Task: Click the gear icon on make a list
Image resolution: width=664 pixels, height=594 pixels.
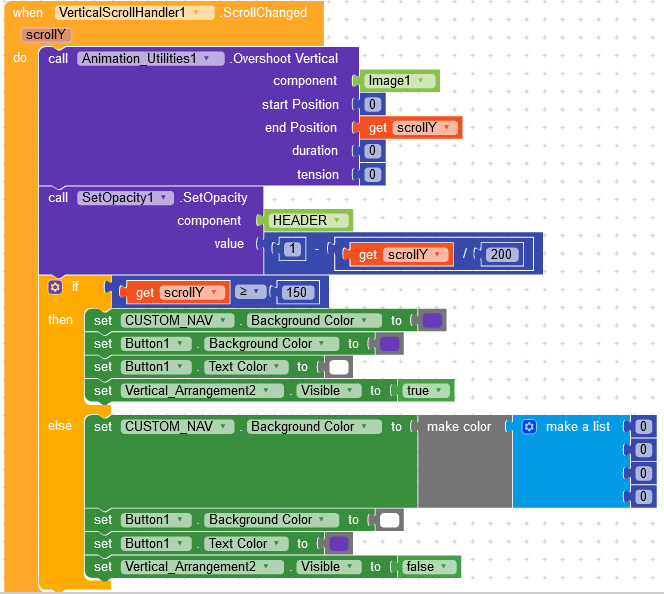Action: (529, 426)
